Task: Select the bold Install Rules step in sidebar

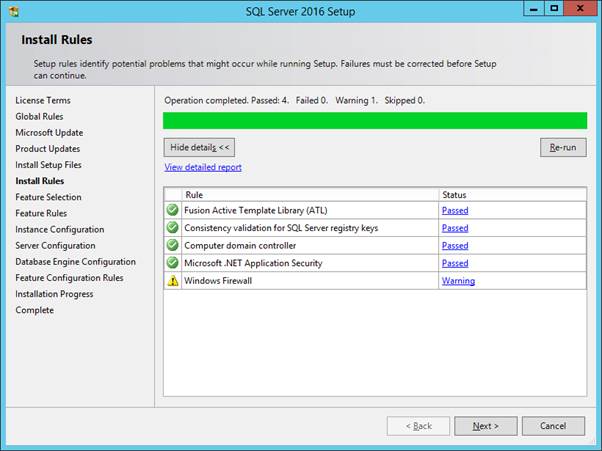Action: (x=40, y=181)
